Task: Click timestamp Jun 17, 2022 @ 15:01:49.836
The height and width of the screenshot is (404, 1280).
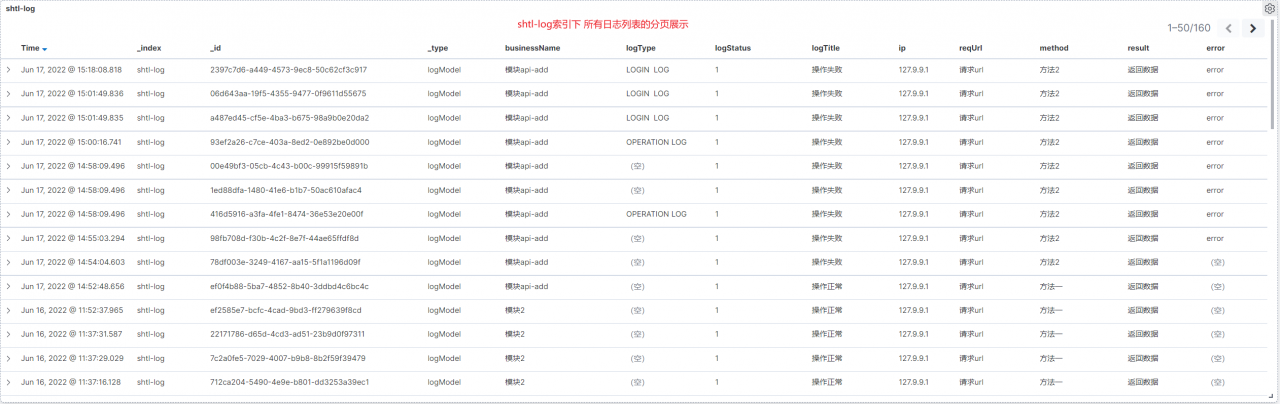Action: (x=72, y=94)
